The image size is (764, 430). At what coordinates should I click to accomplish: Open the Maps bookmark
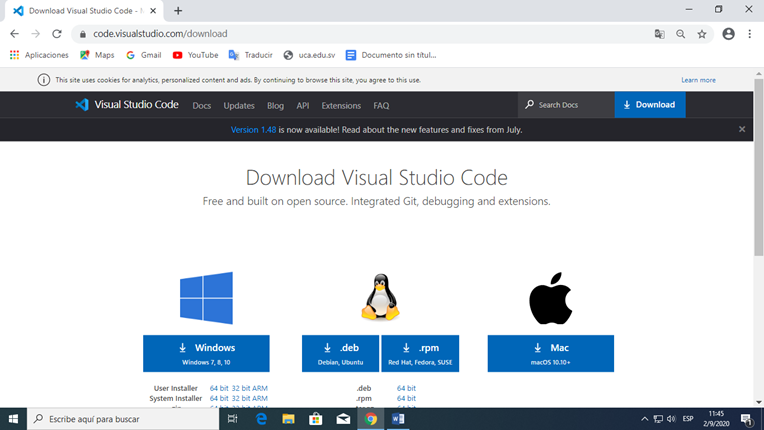(x=97, y=55)
